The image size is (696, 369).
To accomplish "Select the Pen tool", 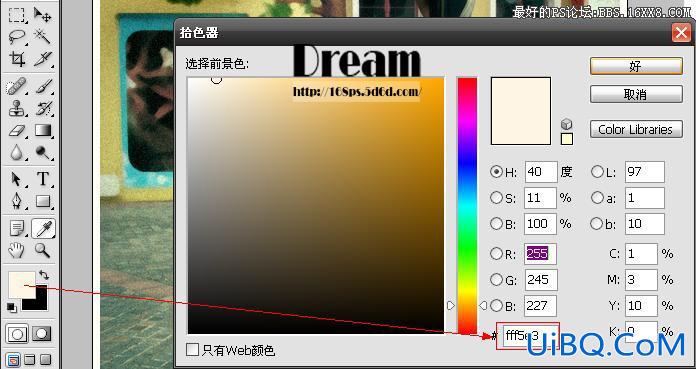I will coord(17,201).
